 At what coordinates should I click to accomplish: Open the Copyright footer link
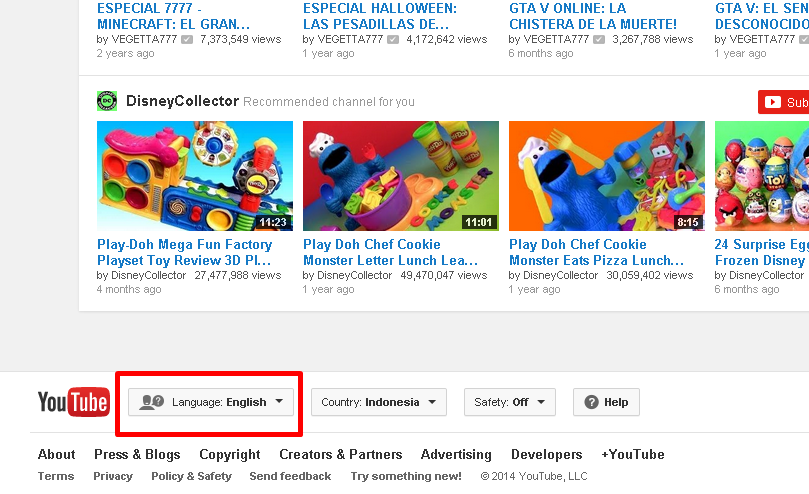click(230, 455)
